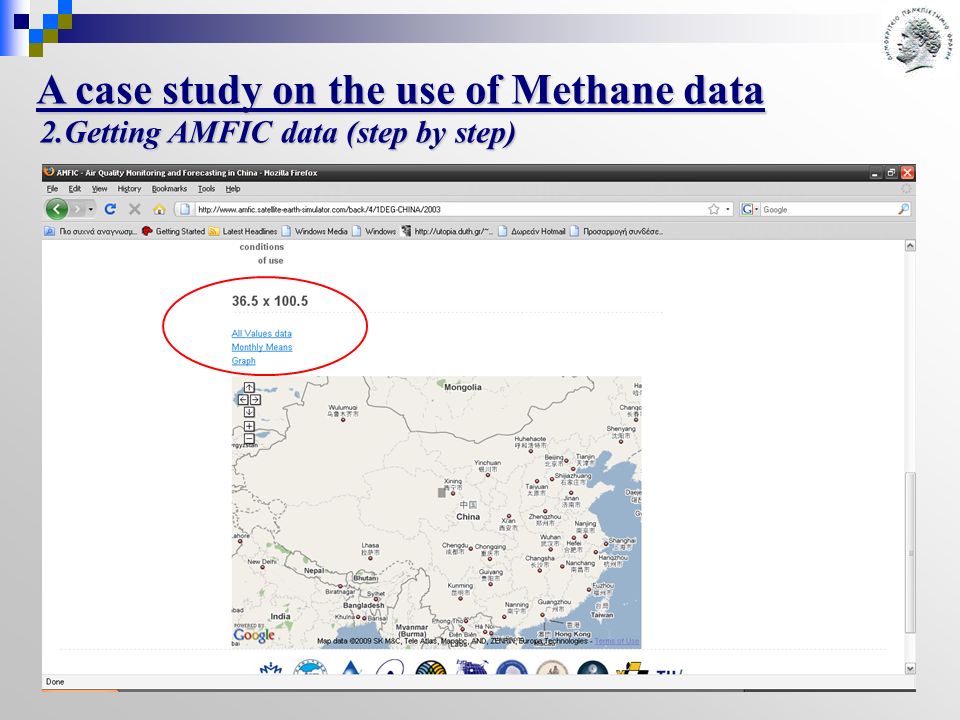Screen dimensions: 960x720
Task: Click the page scrollbar up arrow
Action: click(x=910, y=246)
